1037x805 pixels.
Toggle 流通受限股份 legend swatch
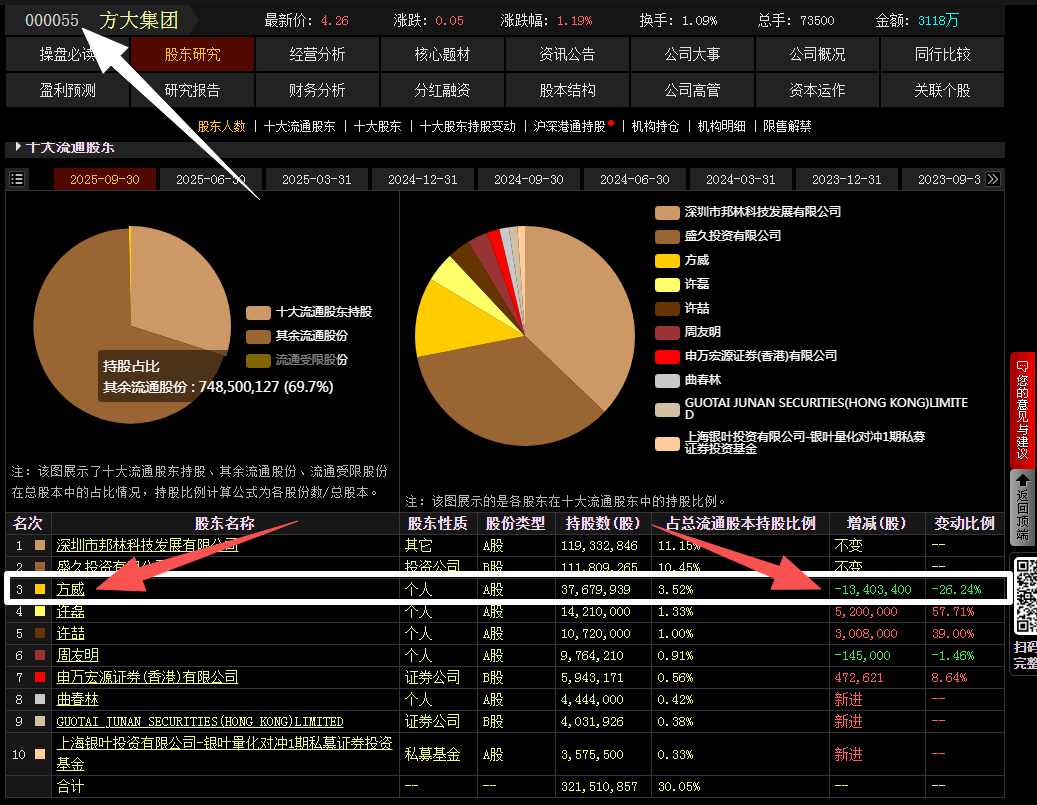pos(258,360)
